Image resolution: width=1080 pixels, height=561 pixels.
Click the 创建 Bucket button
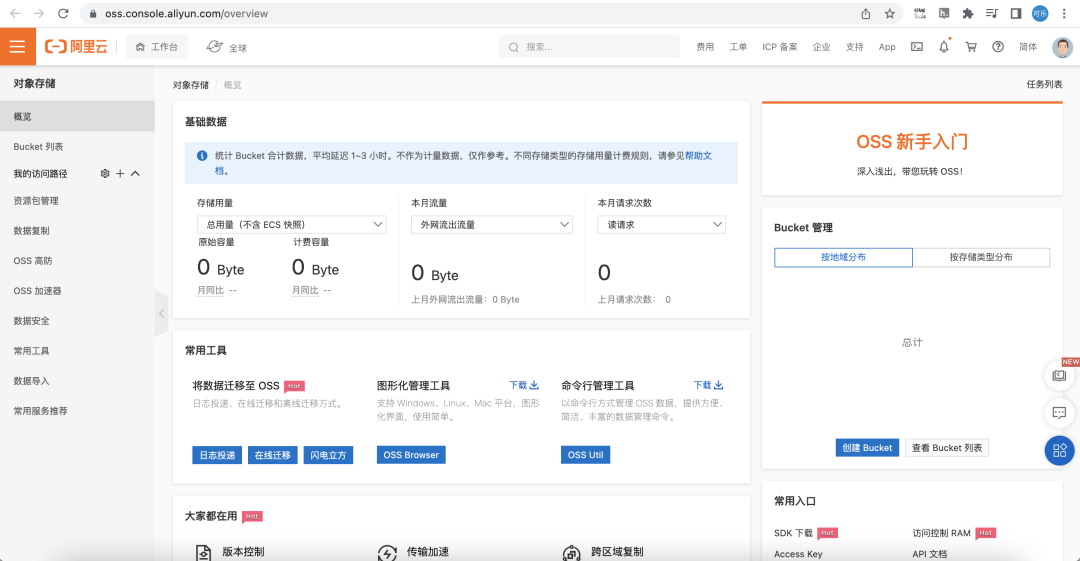[867, 448]
